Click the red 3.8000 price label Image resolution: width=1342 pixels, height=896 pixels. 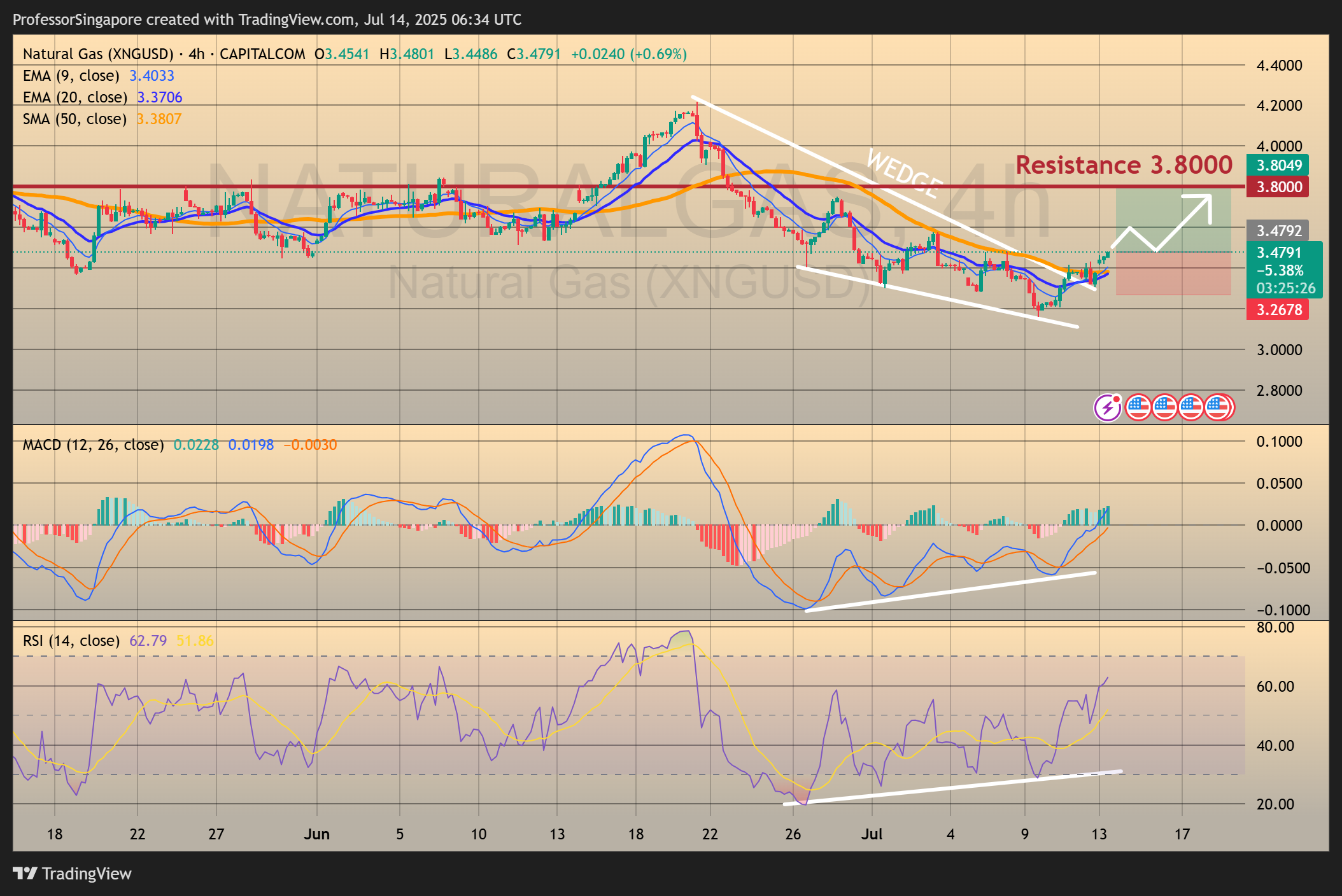point(1278,187)
